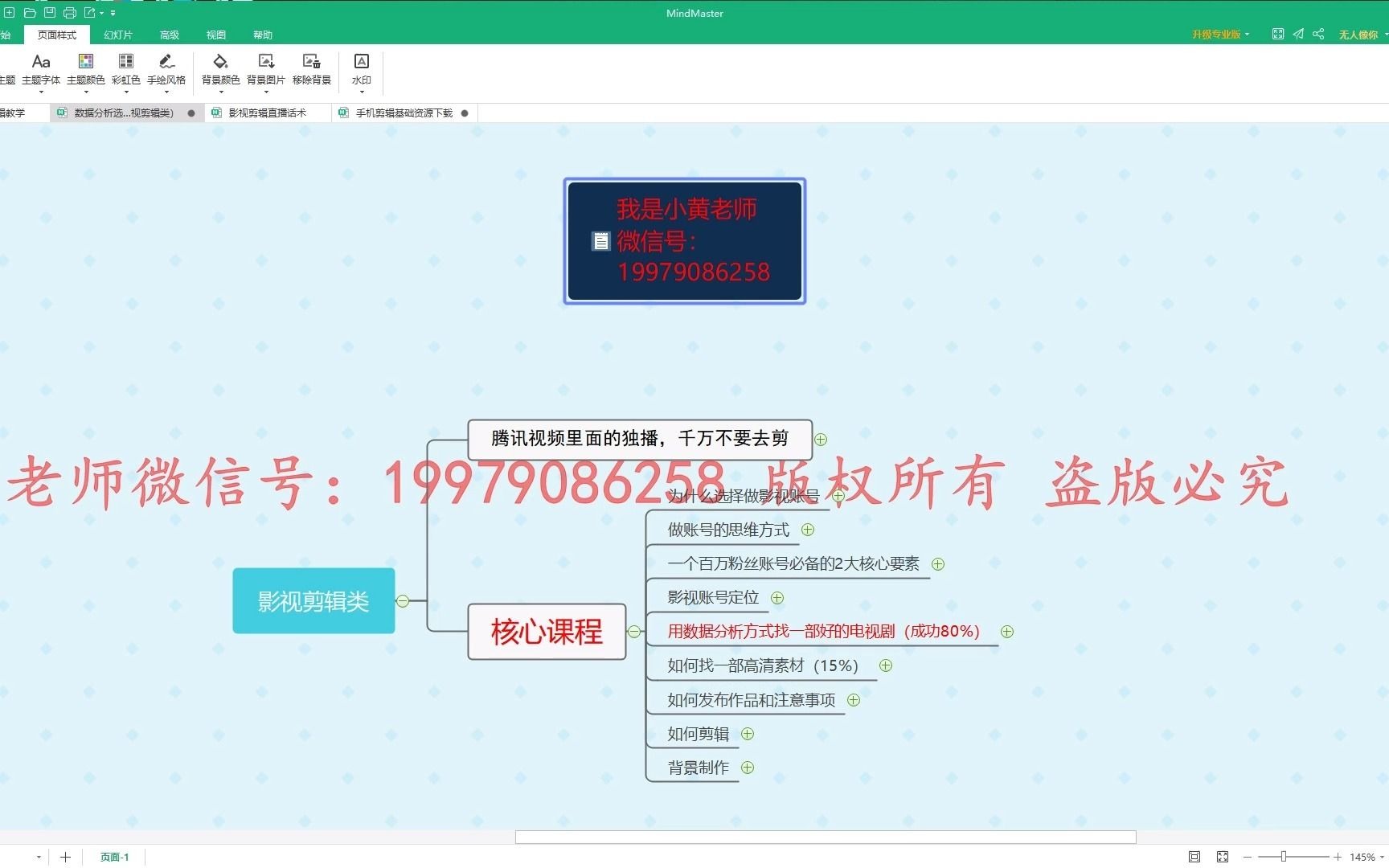
Task: Select the 页面-1 page tab
Action: coord(114,857)
